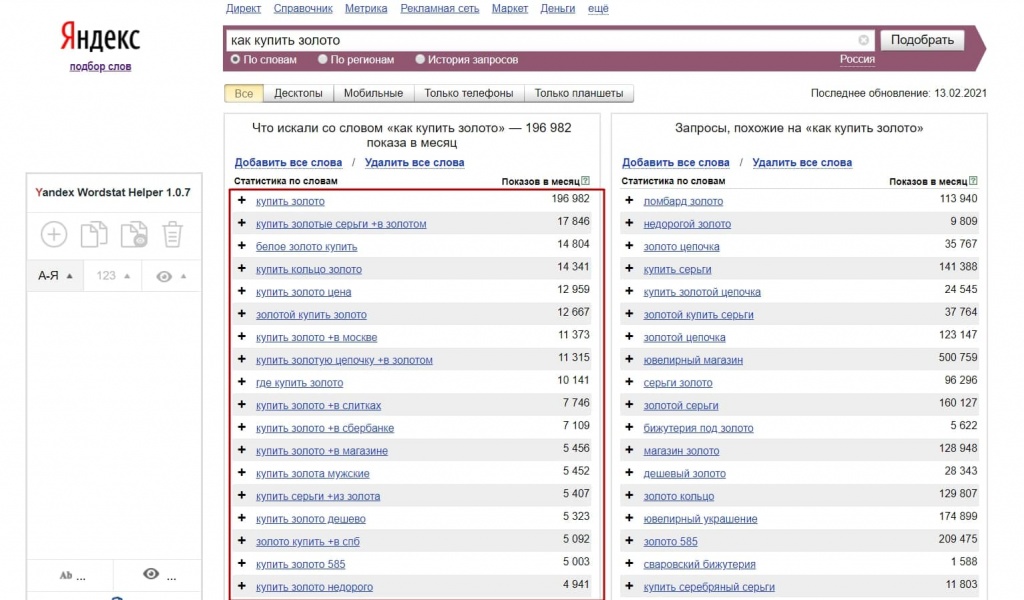The image size is (1024, 600).
Task: Open the 'ещё' menu in top navigation
Action: click(x=598, y=9)
